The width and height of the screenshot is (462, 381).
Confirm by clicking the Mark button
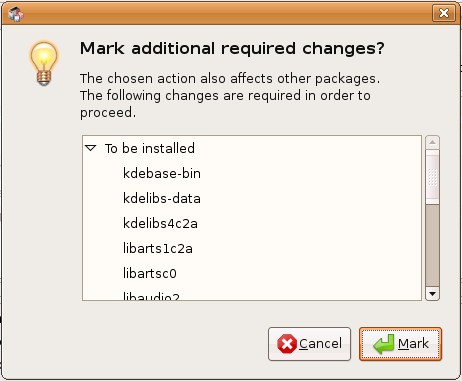[400, 344]
